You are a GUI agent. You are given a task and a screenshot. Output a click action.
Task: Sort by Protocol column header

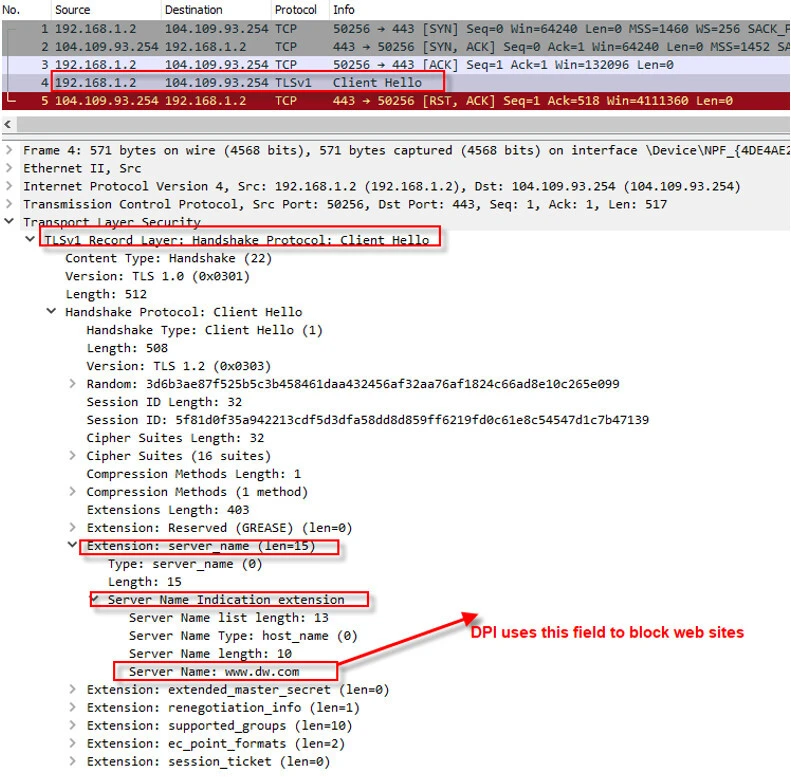point(295,10)
